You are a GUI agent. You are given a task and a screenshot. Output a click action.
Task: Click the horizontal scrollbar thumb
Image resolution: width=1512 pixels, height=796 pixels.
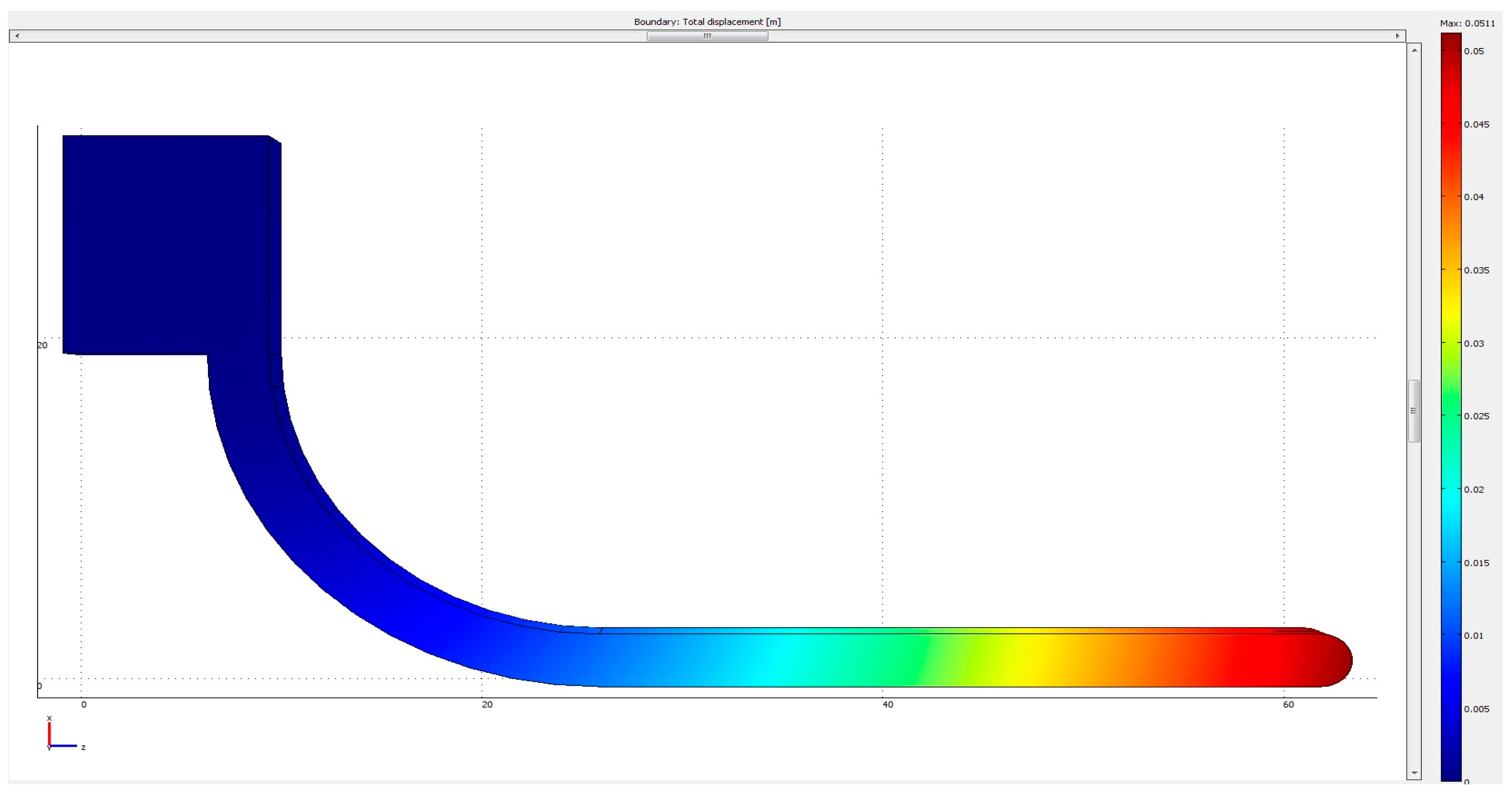tap(707, 36)
